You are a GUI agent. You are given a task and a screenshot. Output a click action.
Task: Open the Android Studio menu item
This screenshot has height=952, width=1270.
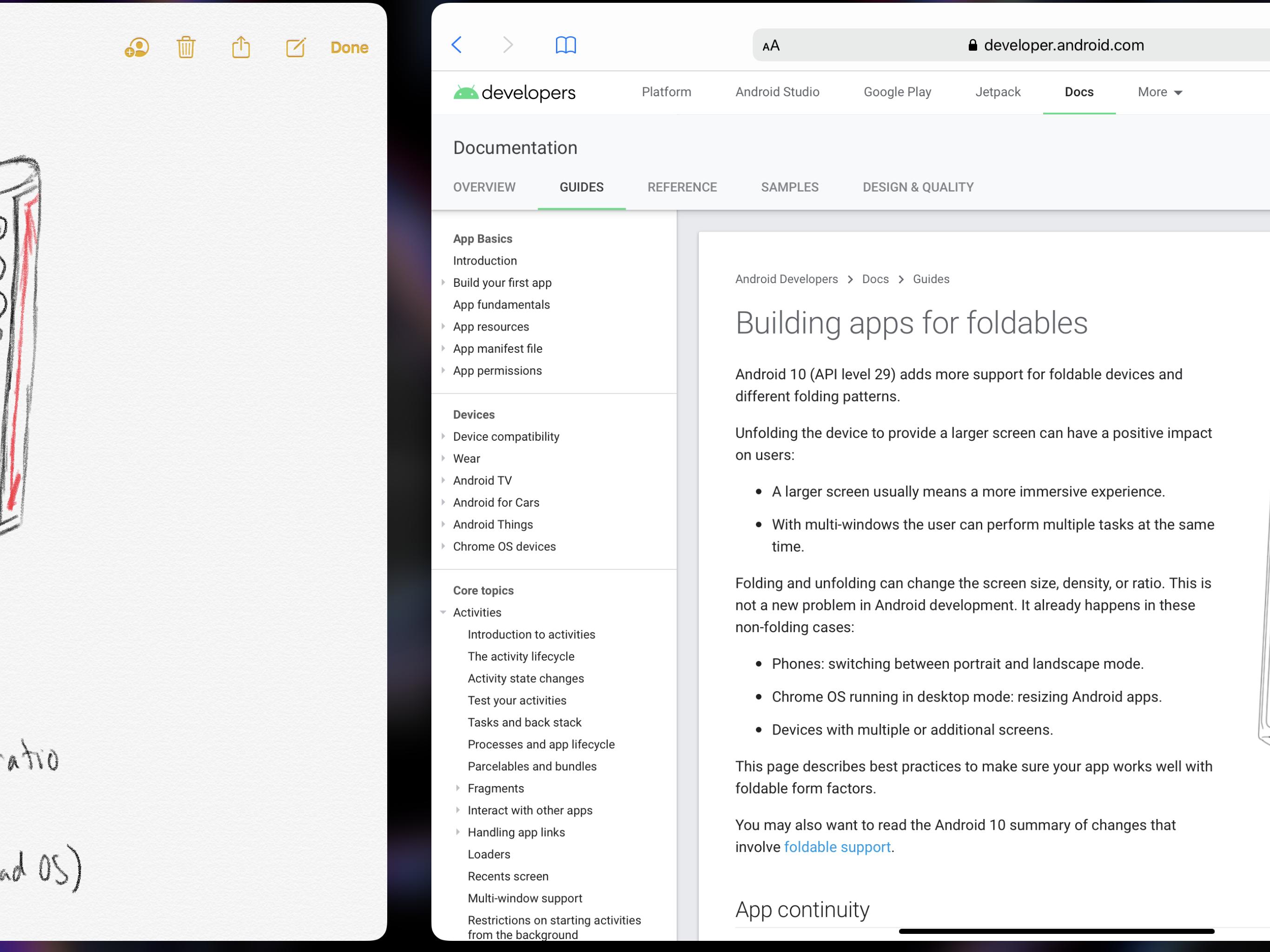[x=777, y=92]
